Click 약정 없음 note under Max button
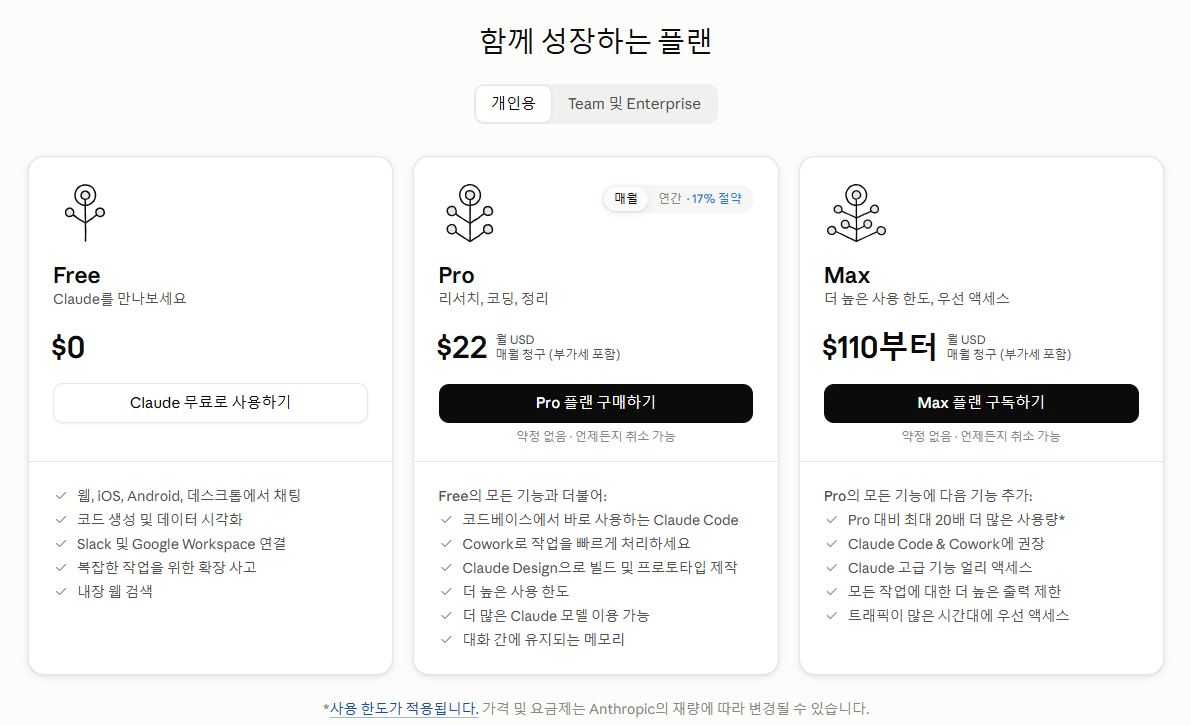This screenshot has width=1191, height=725. click(x=981, y=436)
